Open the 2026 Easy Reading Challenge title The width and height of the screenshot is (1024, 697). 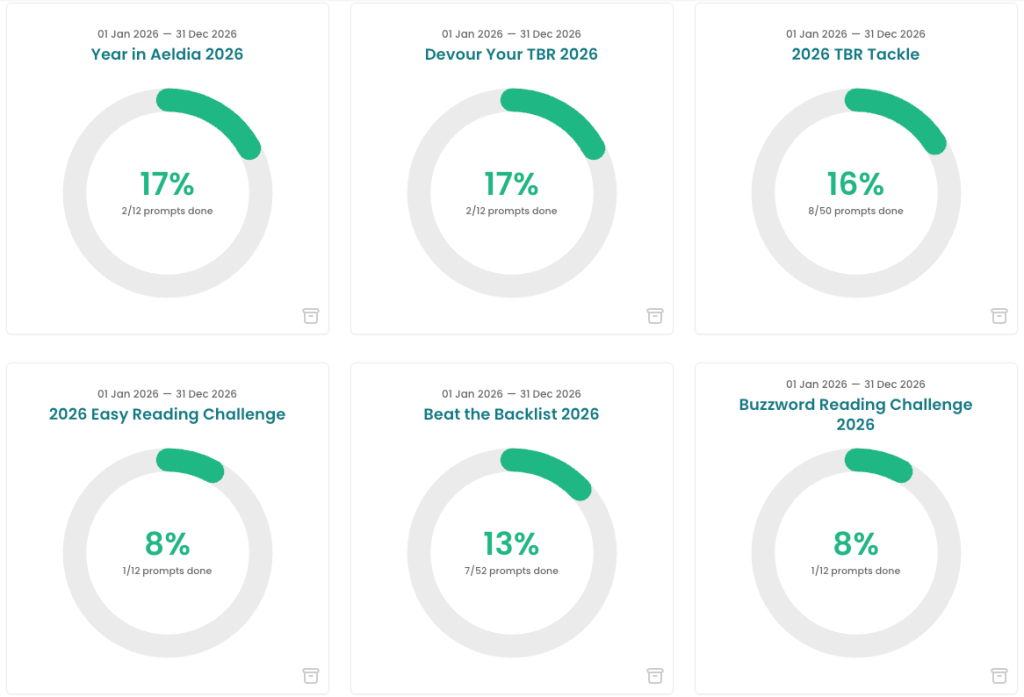(167, 414)
